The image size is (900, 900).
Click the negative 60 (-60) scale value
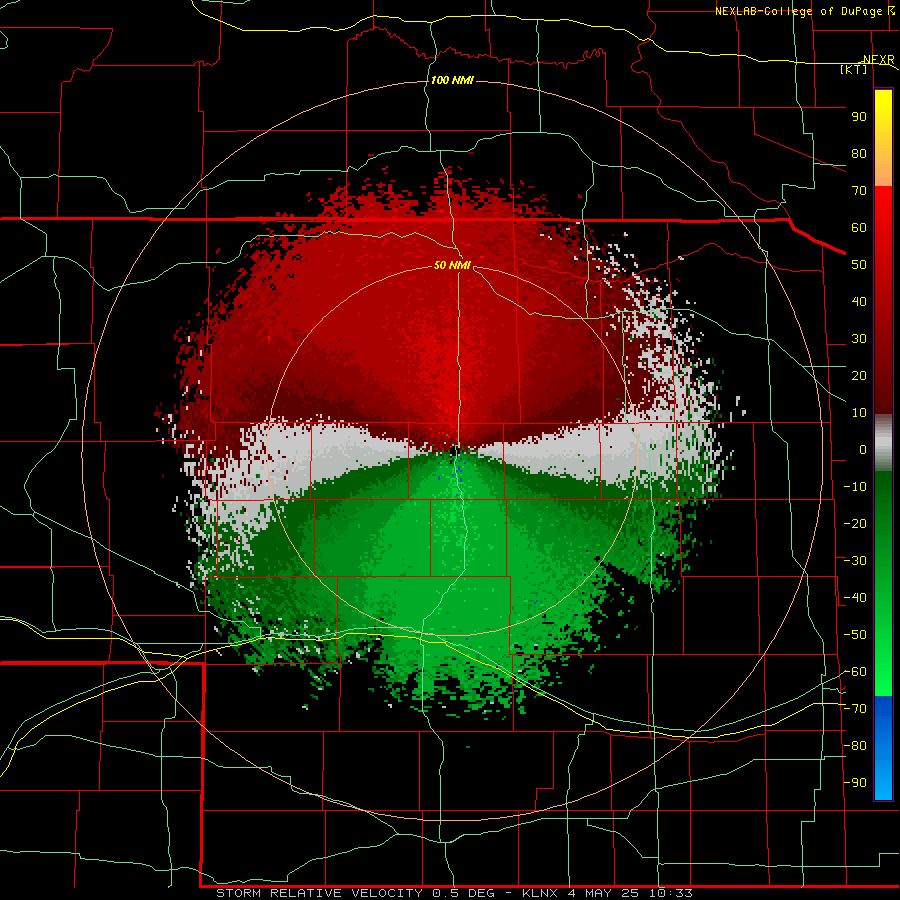(x=855, y=672)
